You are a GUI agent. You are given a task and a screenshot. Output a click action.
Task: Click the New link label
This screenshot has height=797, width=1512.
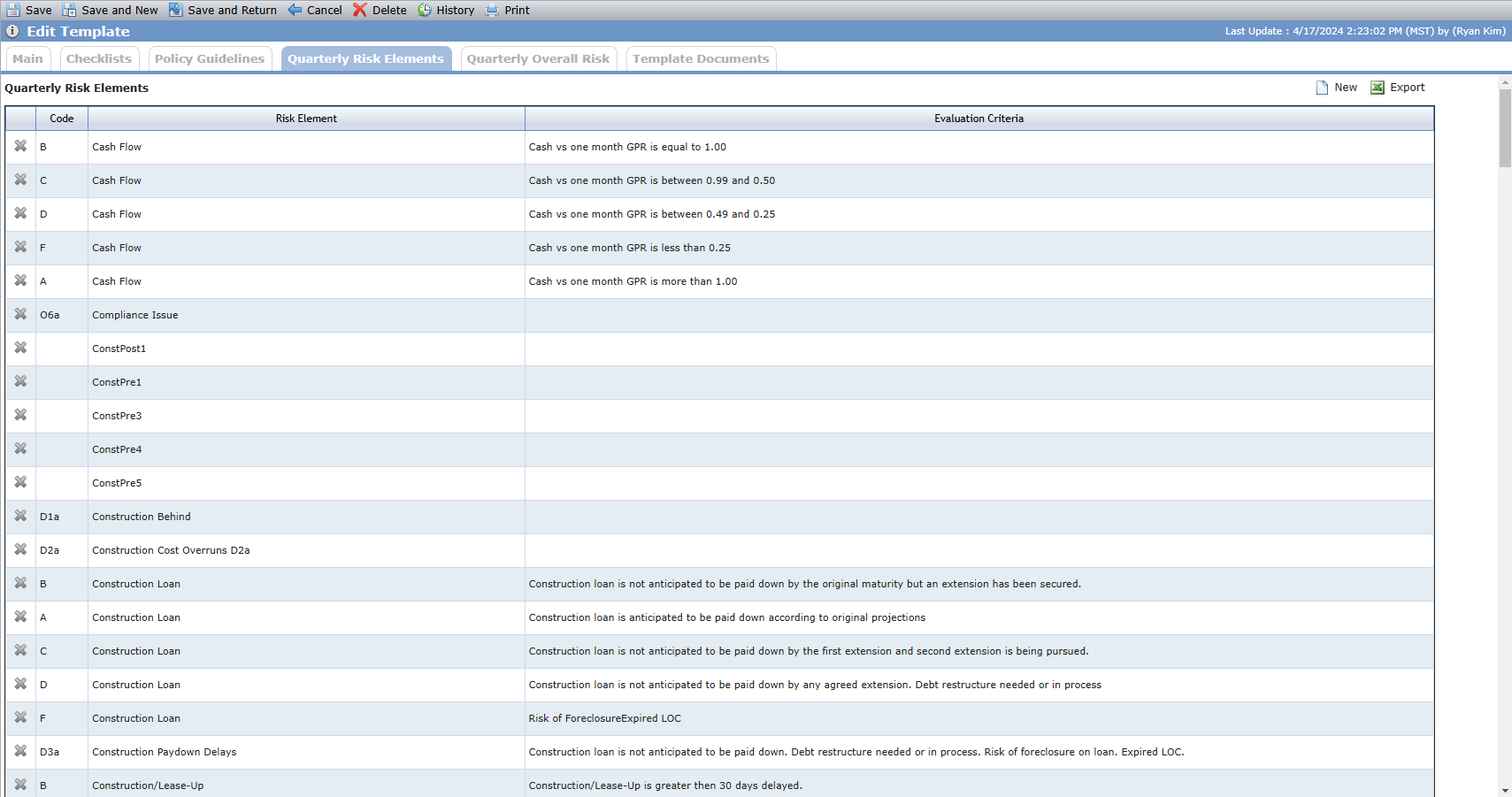(x=1346, y=88)
